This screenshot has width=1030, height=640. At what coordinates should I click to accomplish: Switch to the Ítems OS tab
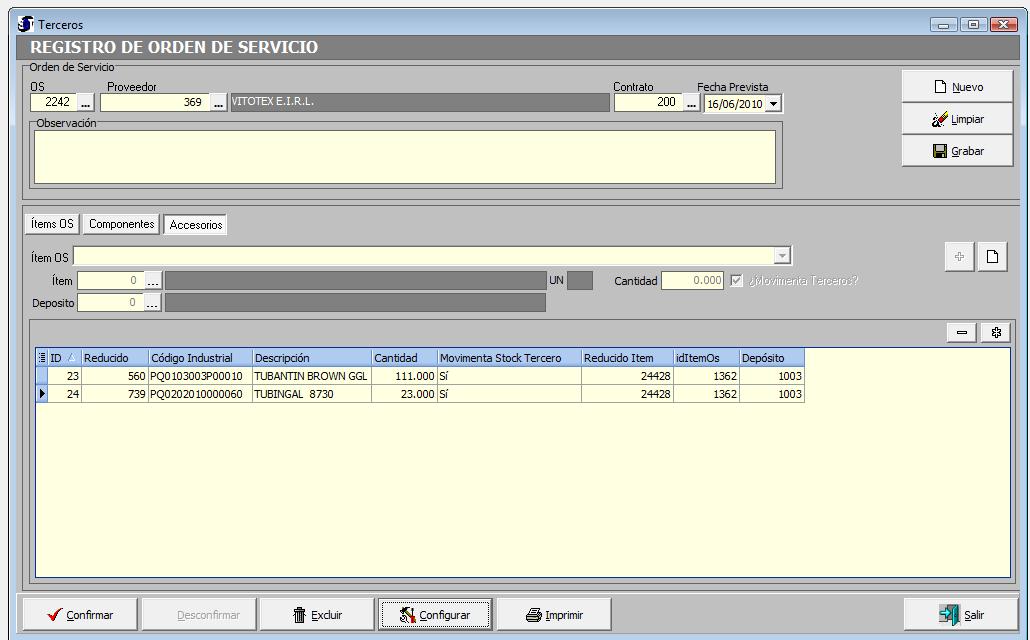53,225
